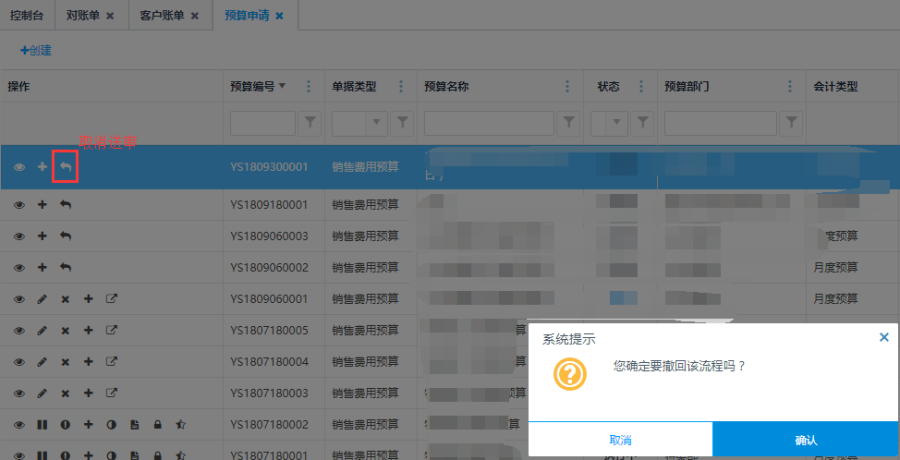Click the filter funnel beside 预算编号 filter box
Screen dimensions: 900x460
310,122
